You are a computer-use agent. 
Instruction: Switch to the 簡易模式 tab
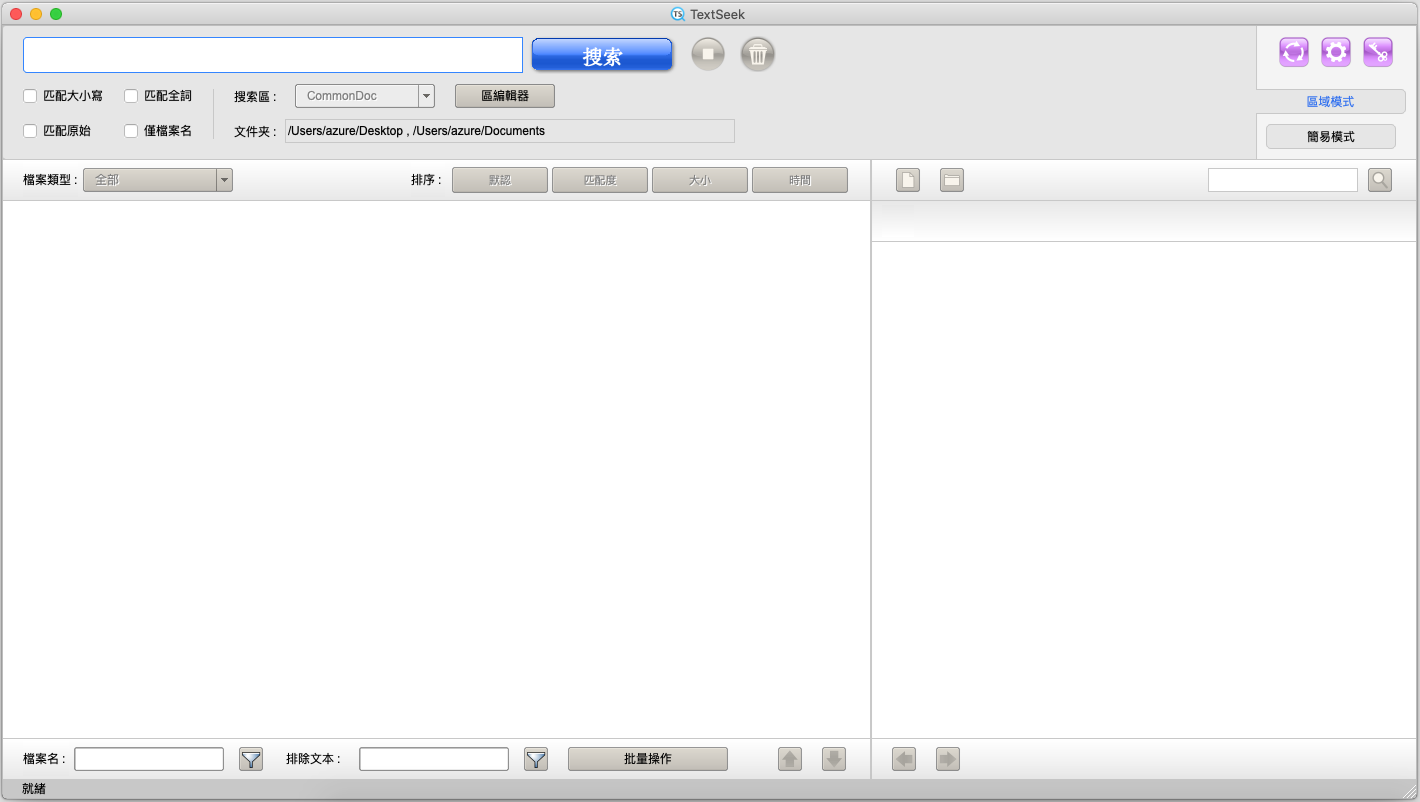(x=1330, y=137)
